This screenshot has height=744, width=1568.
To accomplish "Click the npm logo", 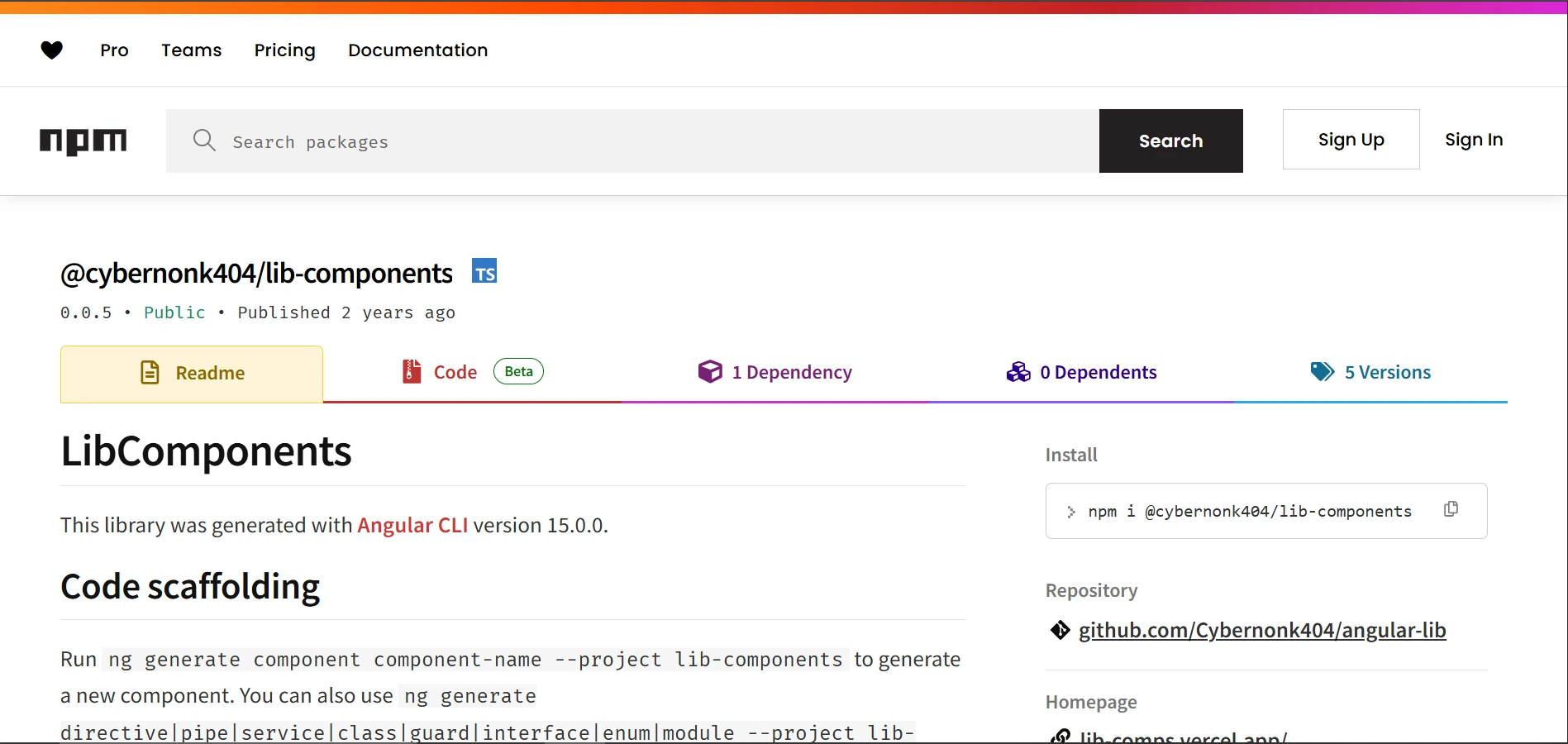I will [x=83, y=141].
